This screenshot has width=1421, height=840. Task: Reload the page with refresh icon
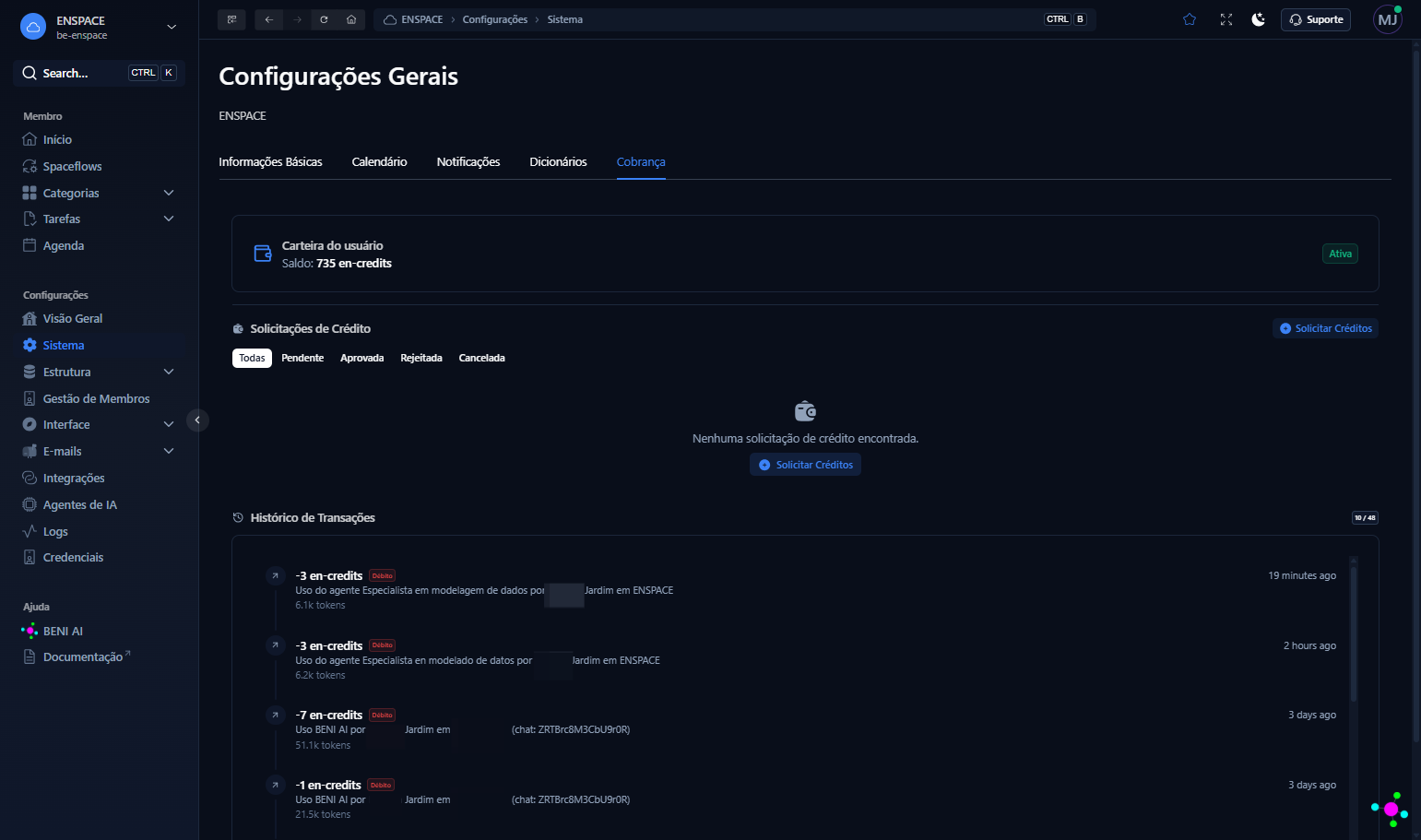(324, 19)
